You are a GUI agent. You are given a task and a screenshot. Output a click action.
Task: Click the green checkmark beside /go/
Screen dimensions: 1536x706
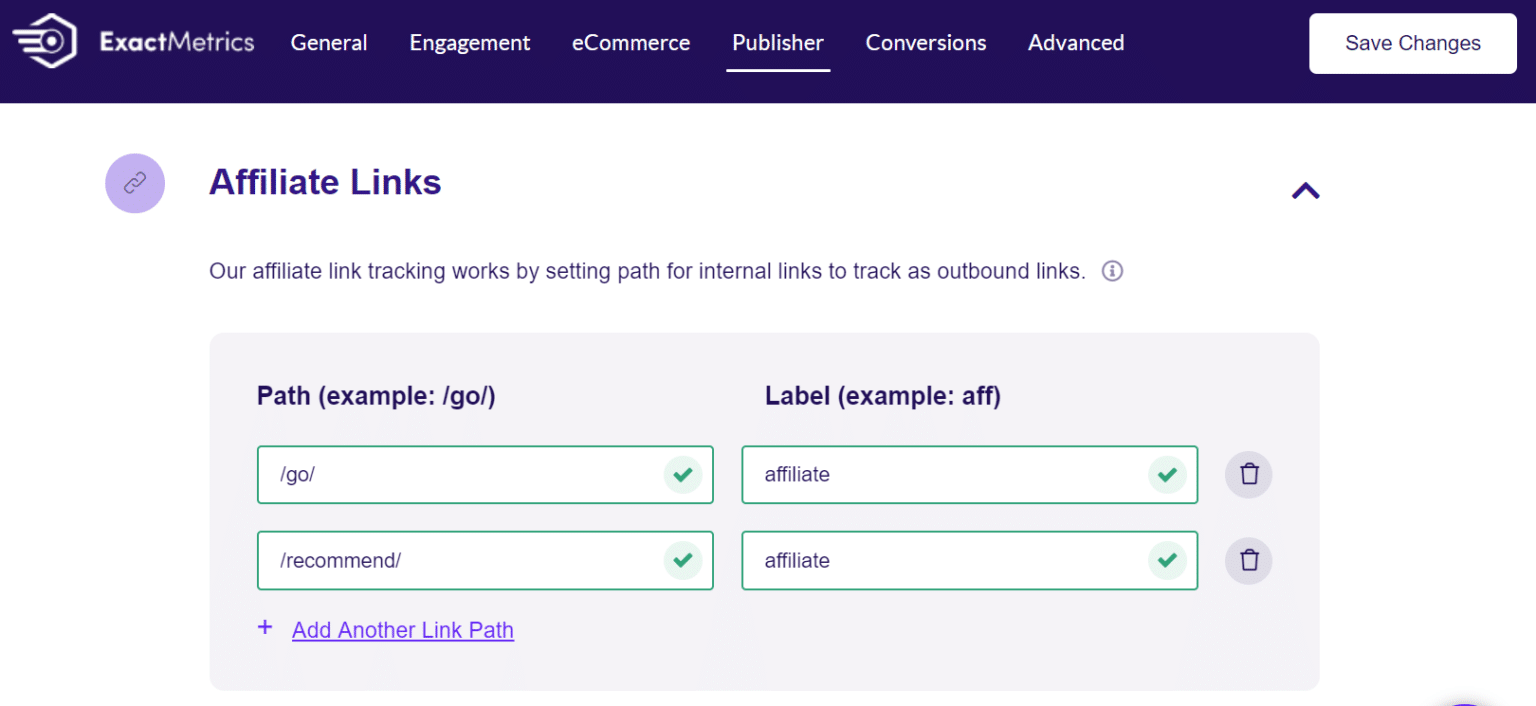684,474
